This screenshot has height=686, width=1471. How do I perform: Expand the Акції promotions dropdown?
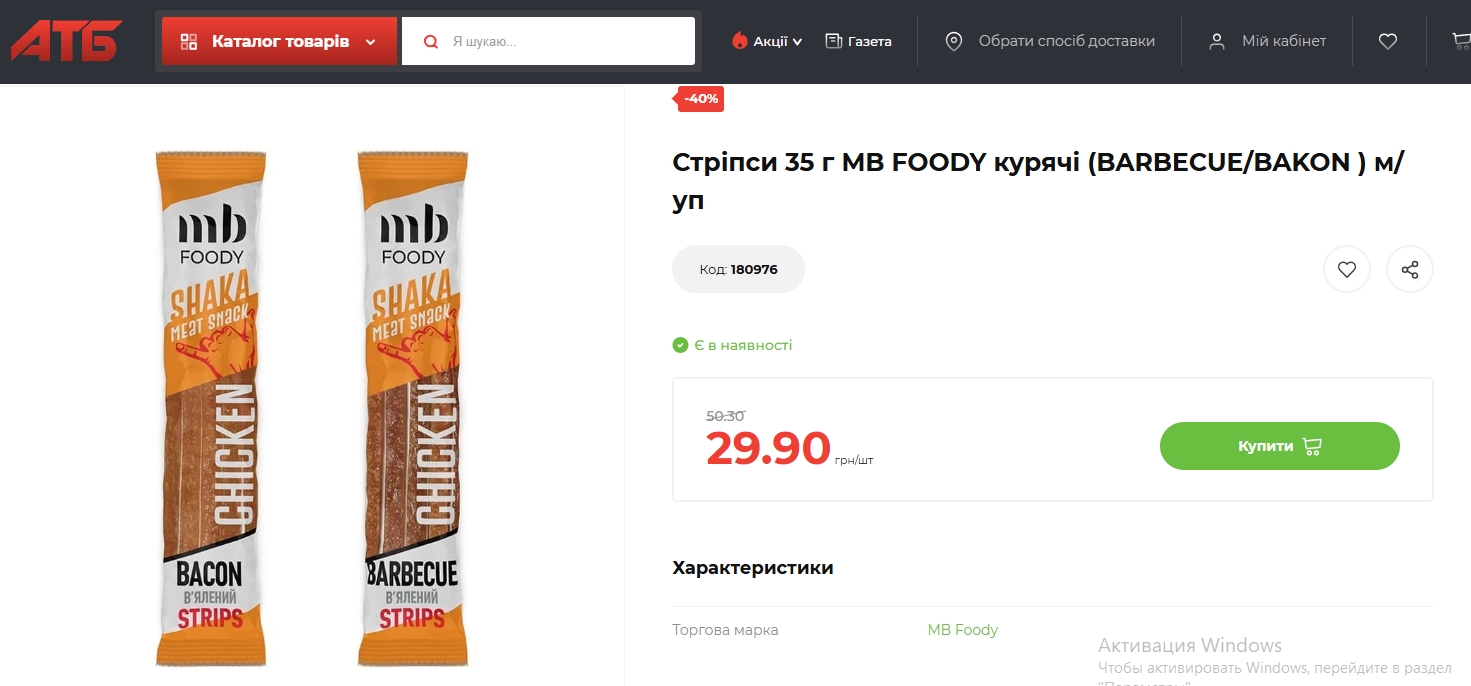click(768, 41)
